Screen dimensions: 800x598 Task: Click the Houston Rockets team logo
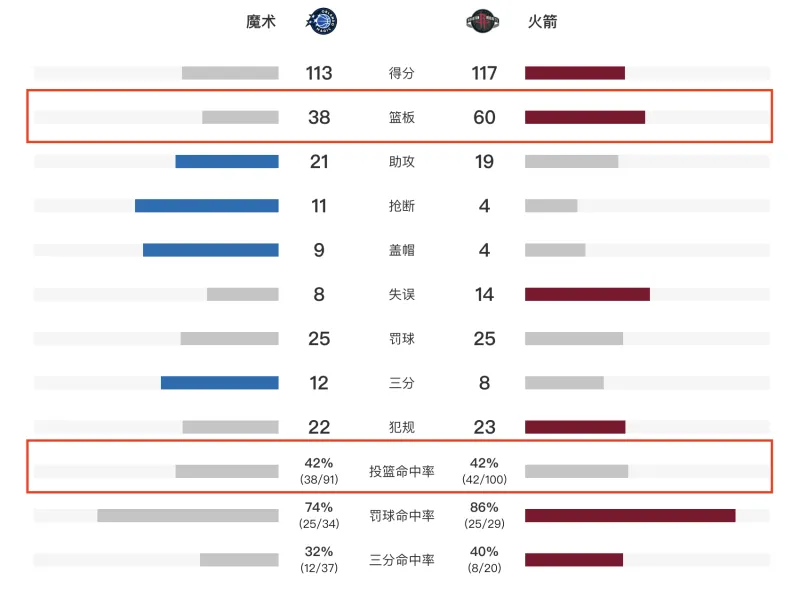[x=484, y=21]
